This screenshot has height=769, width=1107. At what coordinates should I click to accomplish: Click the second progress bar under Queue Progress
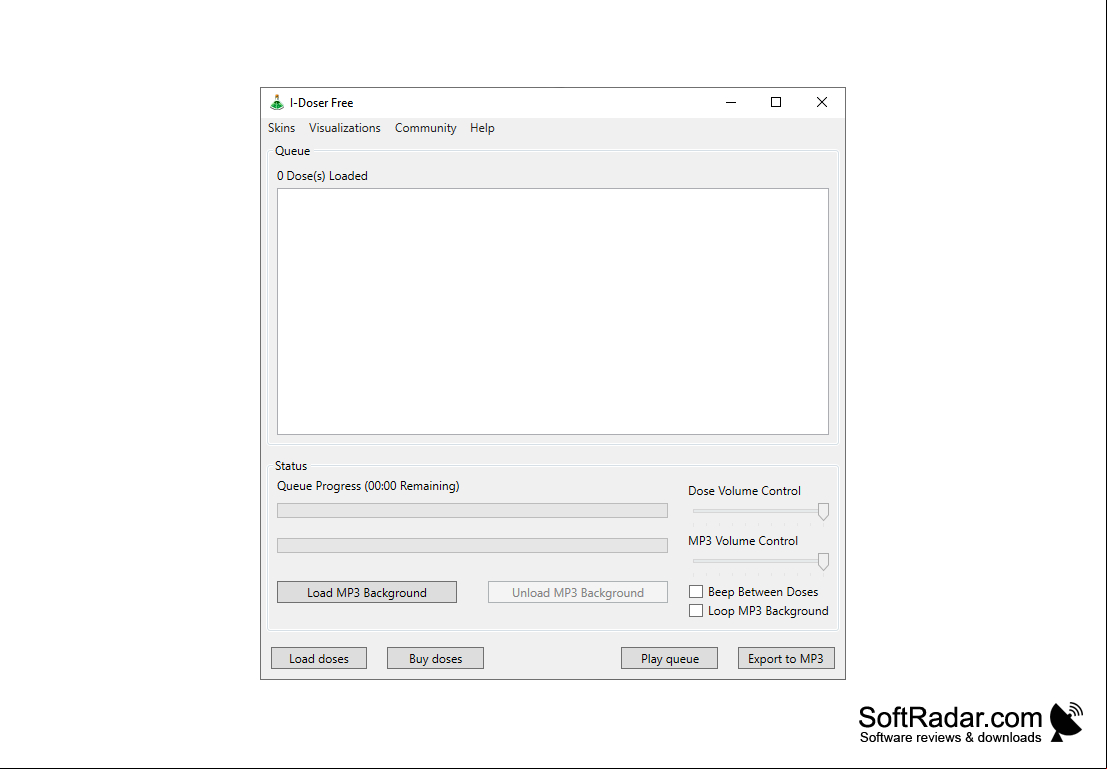pos(472,545)
